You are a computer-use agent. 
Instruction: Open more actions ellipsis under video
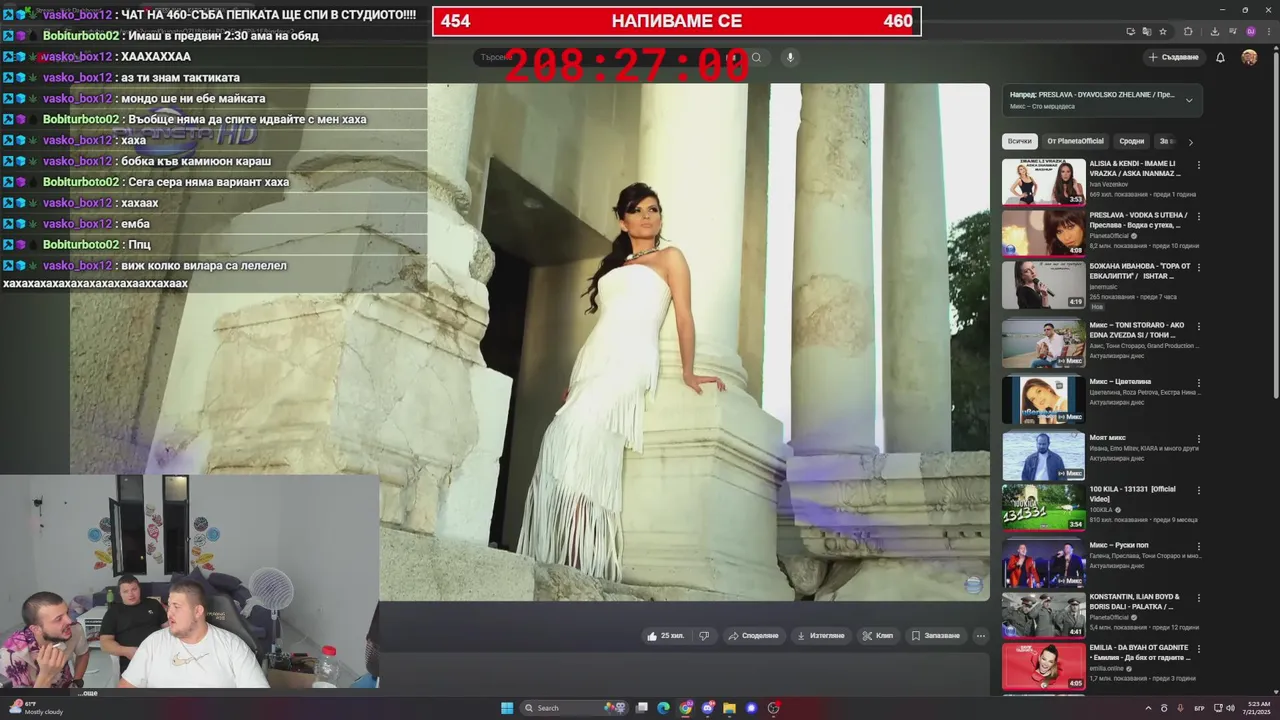pyautogui.click(x=980, y=635)
